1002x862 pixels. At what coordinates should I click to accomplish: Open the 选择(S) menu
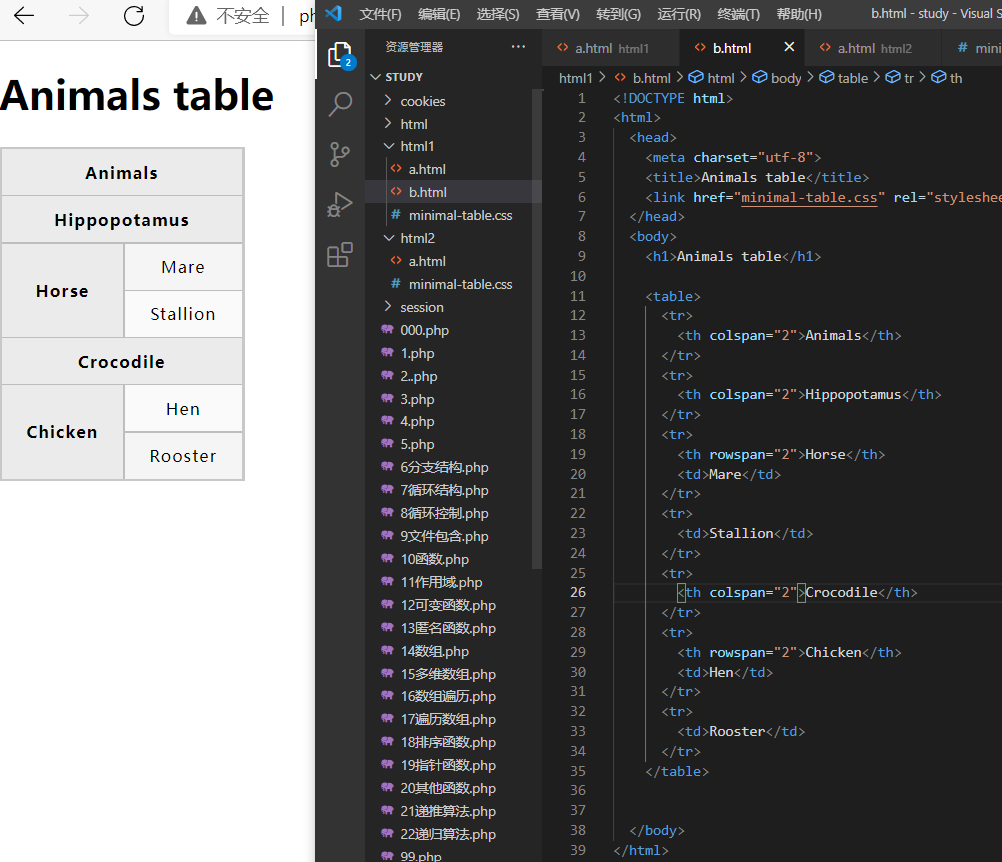(498, 14)
